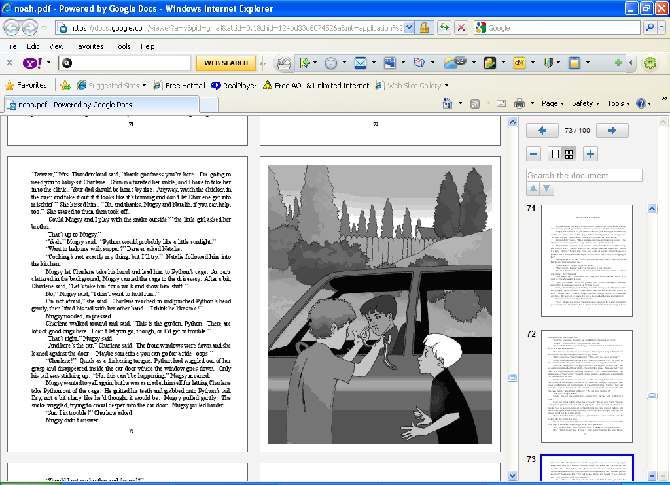
Task: Click the RSS feeds icon
Action: coord(475,103)
